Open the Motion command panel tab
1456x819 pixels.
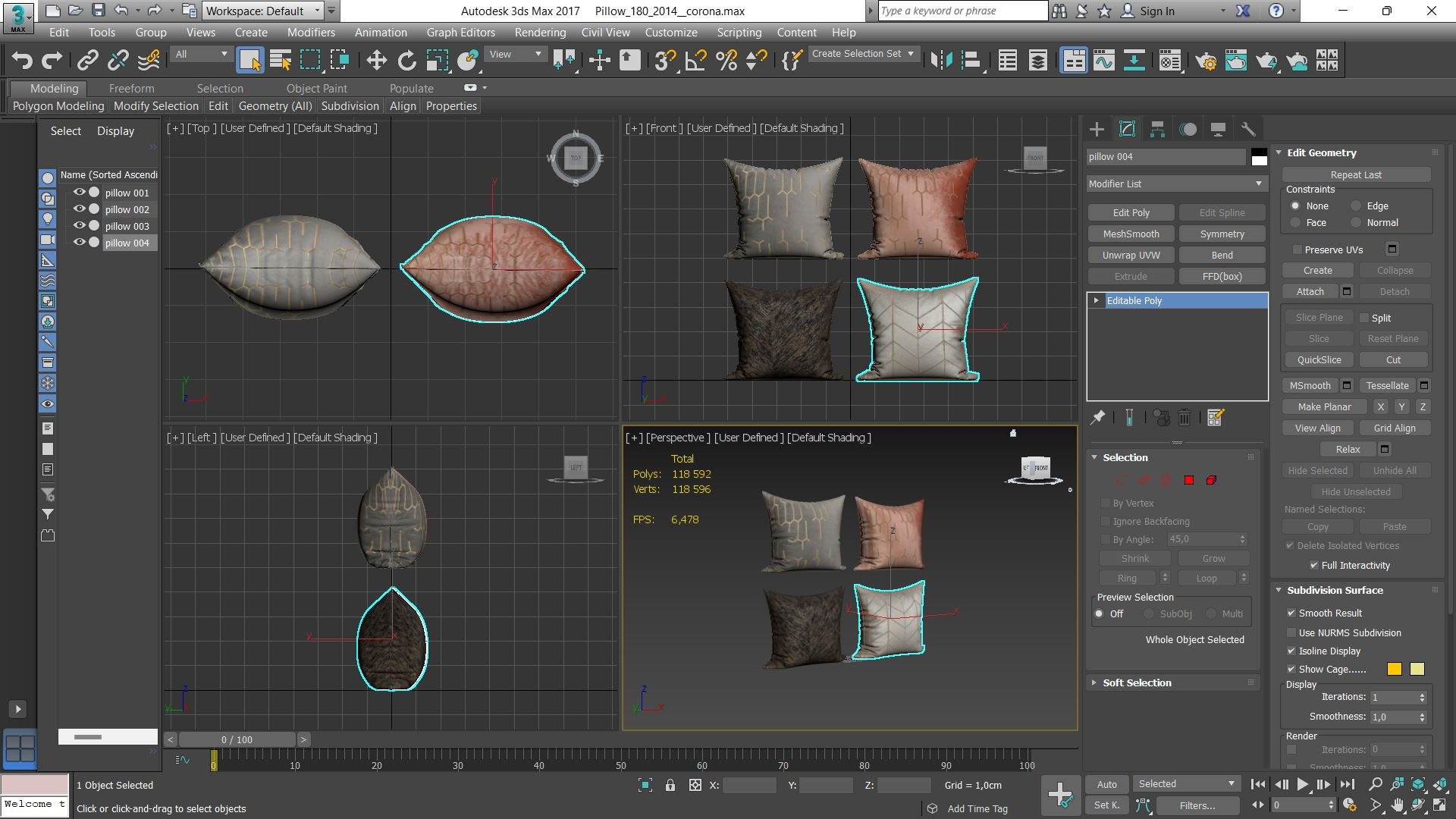[1188, 129]
